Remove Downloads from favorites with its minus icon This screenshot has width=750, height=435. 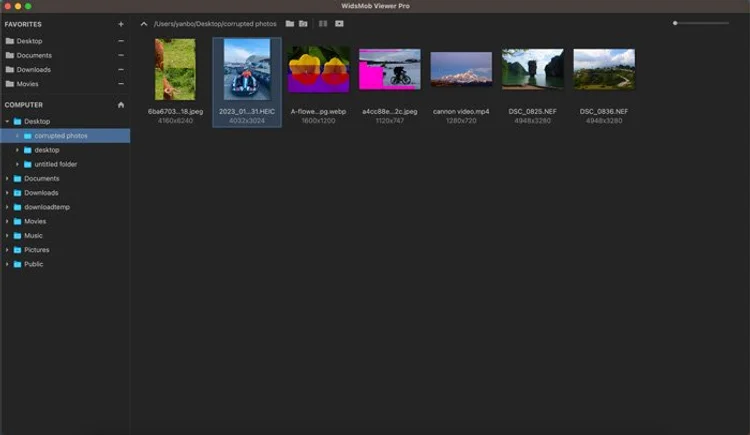[121, 69]
